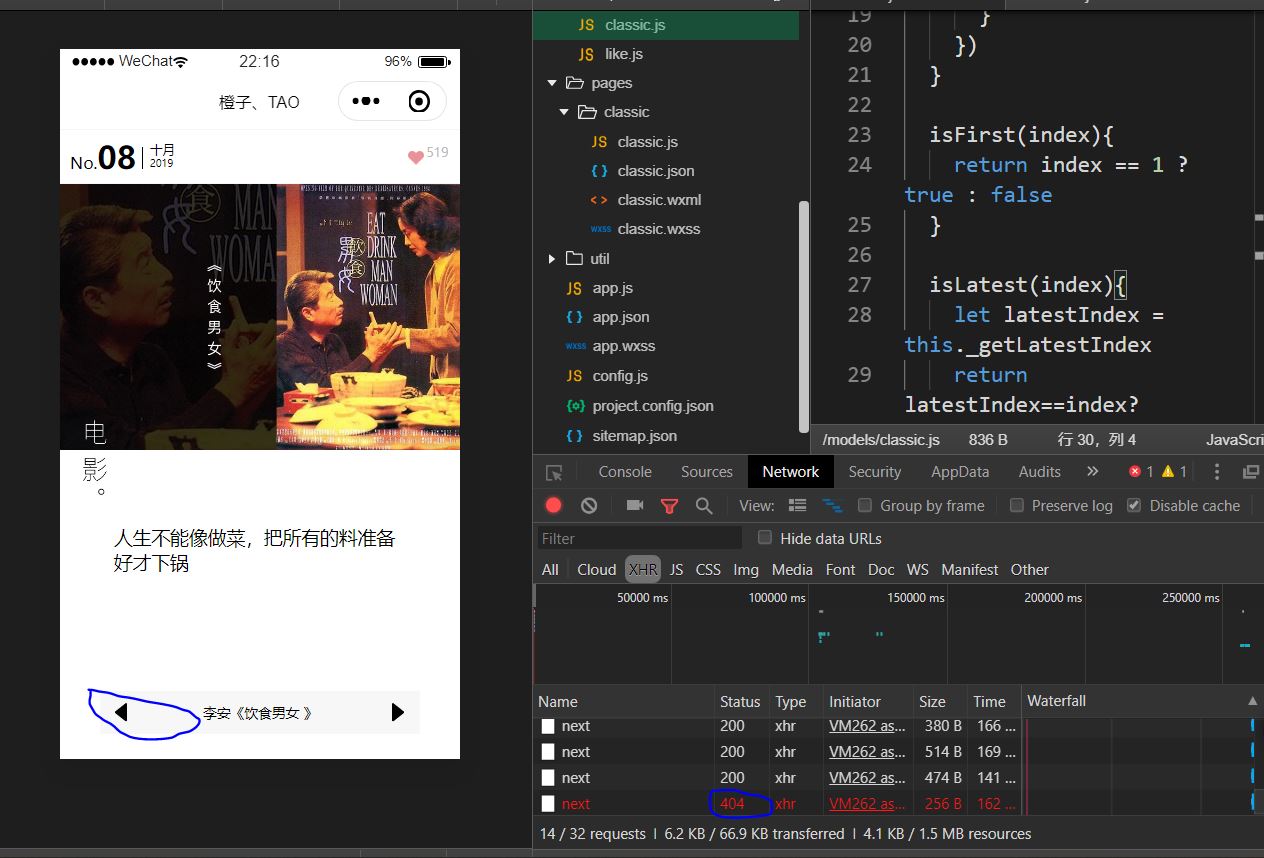Click the yellow warning count badge

pos(1175,471)
